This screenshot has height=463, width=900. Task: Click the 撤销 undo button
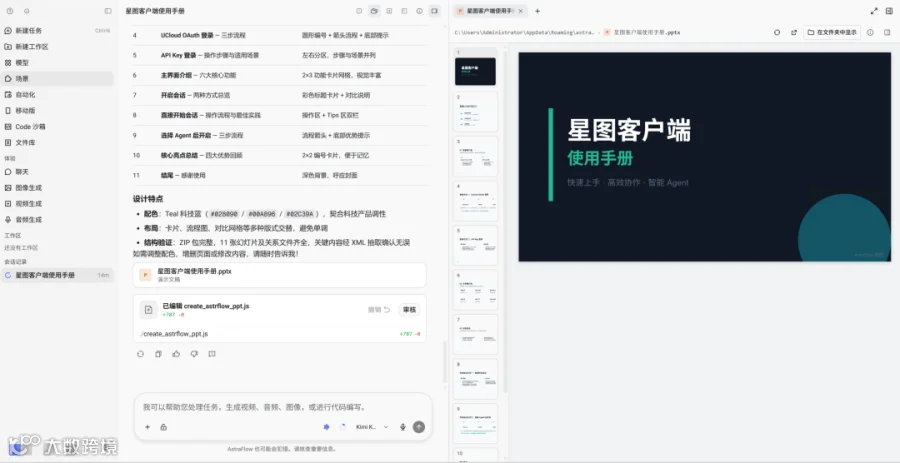point(379,310)
